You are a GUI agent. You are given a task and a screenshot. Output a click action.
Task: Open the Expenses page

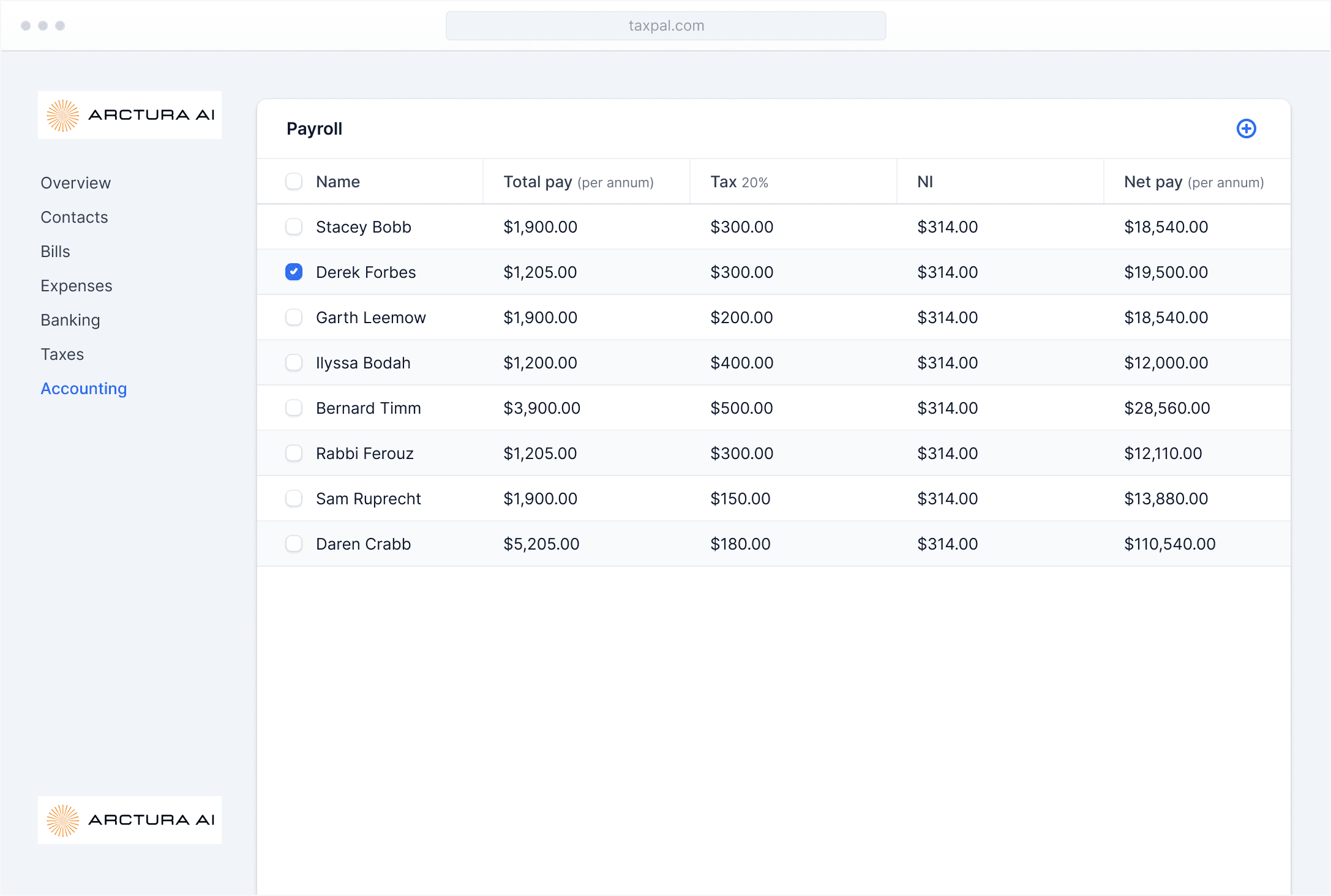pyautogui.click(x=77, y=286)
